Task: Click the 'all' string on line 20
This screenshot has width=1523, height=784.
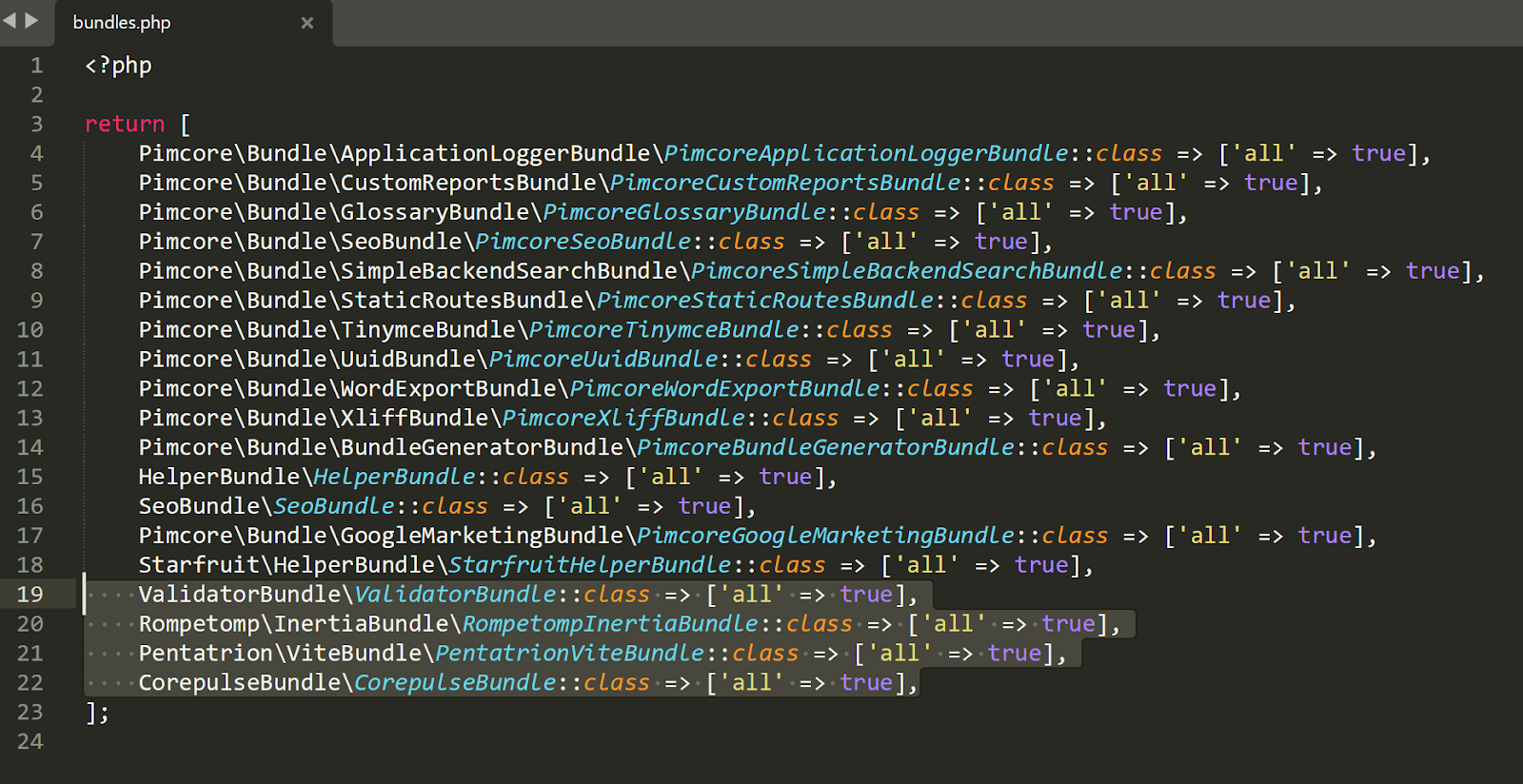Action: 954,625
